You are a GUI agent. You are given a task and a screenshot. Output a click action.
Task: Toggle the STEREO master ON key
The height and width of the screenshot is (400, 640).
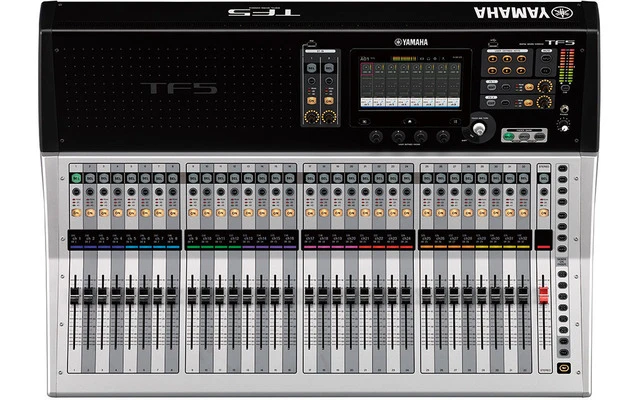[x=544, y=213]
